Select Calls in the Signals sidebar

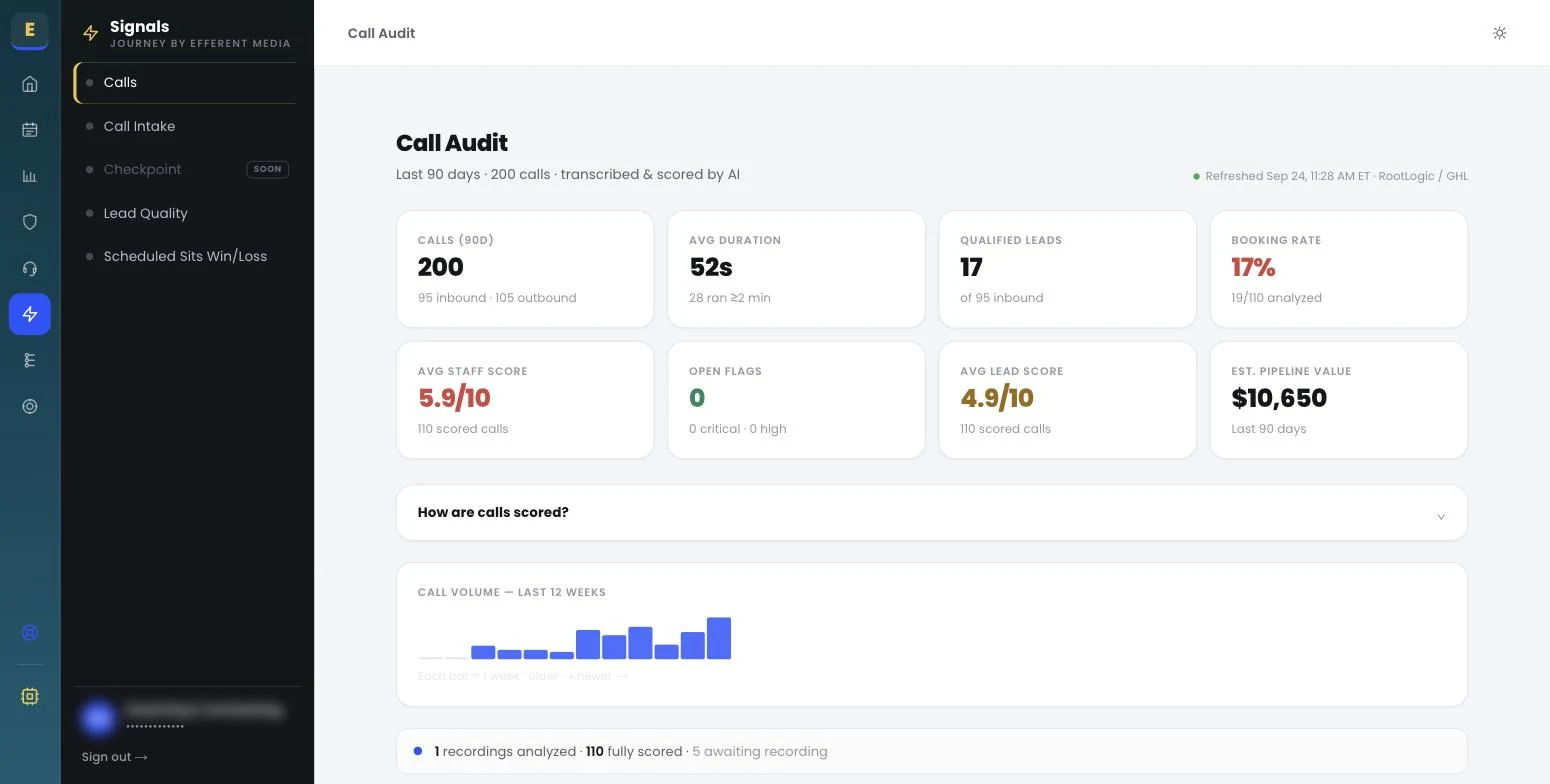(x=186, y=82)
